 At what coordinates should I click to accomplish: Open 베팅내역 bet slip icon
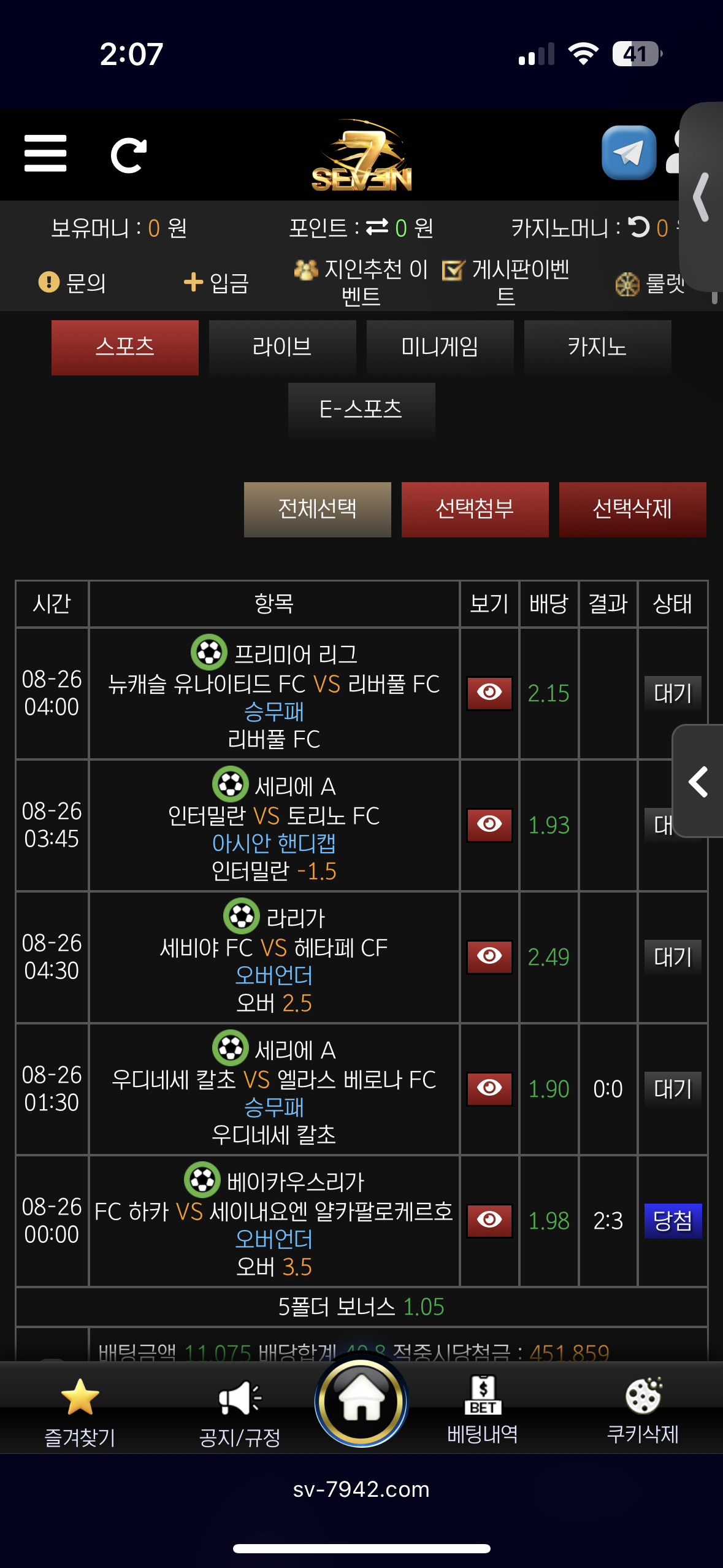coord(483,1395)
